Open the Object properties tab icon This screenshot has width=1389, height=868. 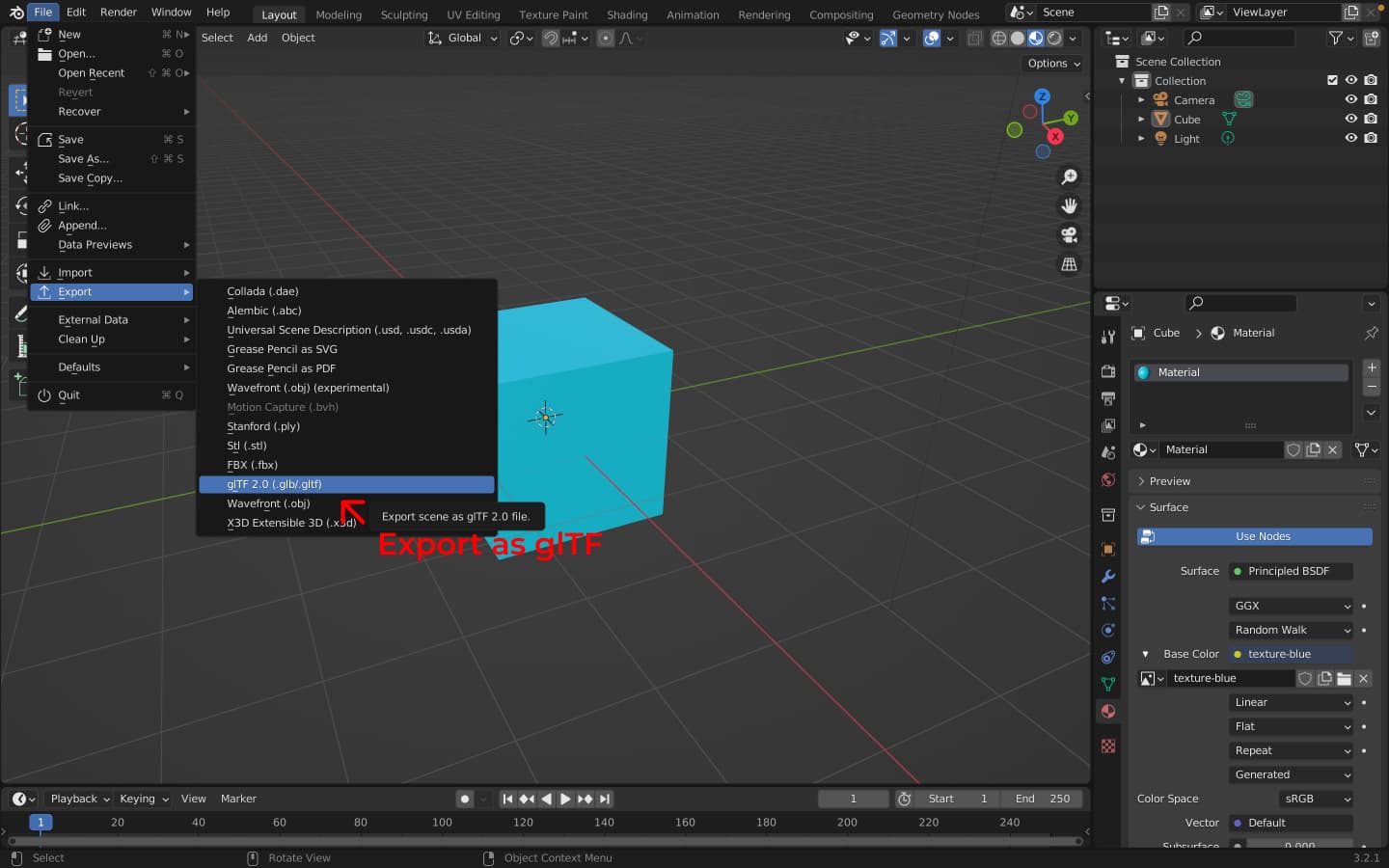click(1108, 549)
